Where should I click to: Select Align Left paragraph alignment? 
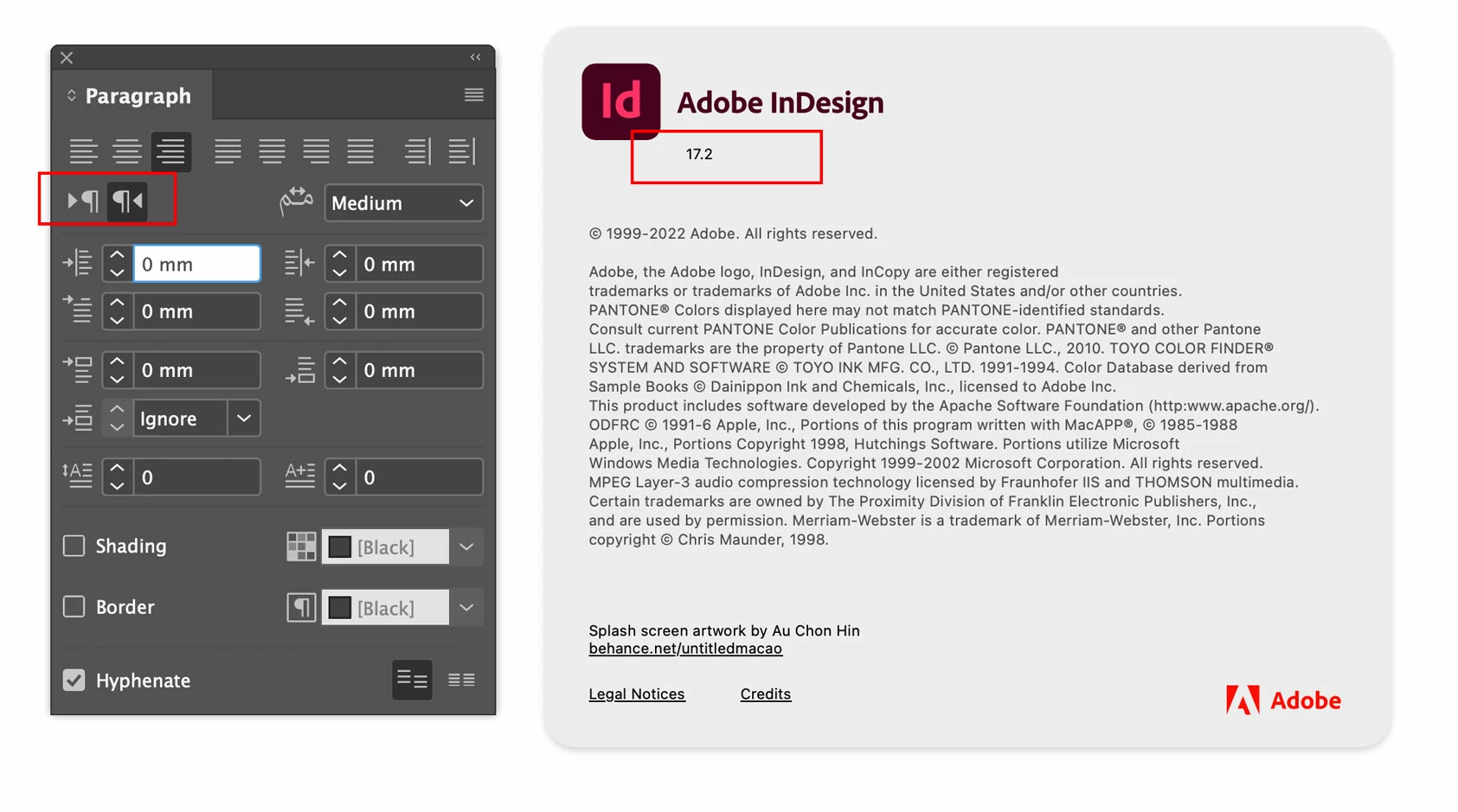[83, 151]
